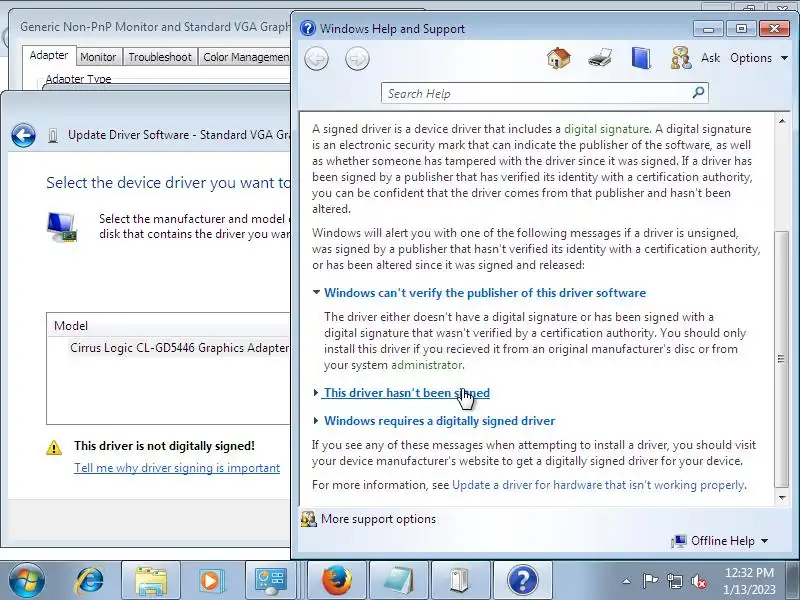Open the Windows Start menu
The height and width of the screenshot is (600, 800).
(x=26, y=581)
